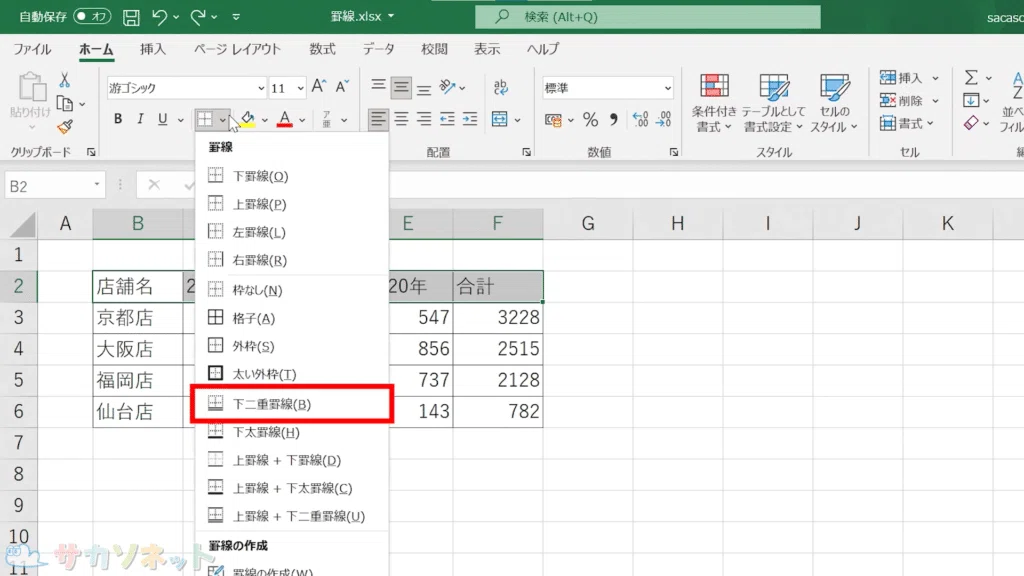Toggle Italic formatting

(x=140, y=119)
